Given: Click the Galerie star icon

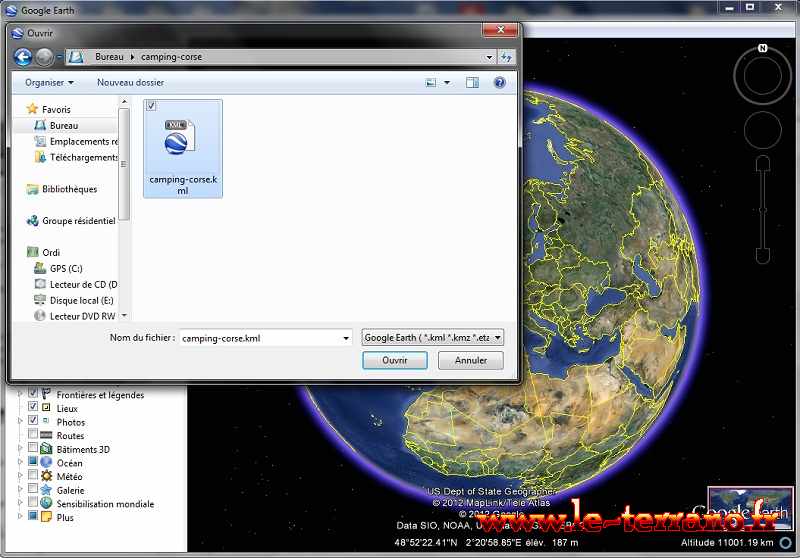Looking at the screenshot, I should (x=46, y=490).
